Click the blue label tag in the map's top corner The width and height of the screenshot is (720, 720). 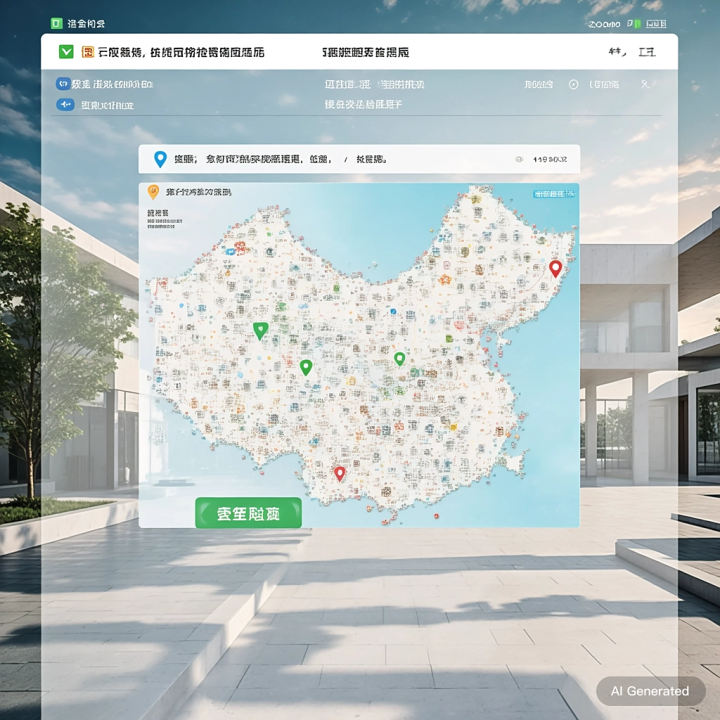pyautogui.click(x=554, y=194)
